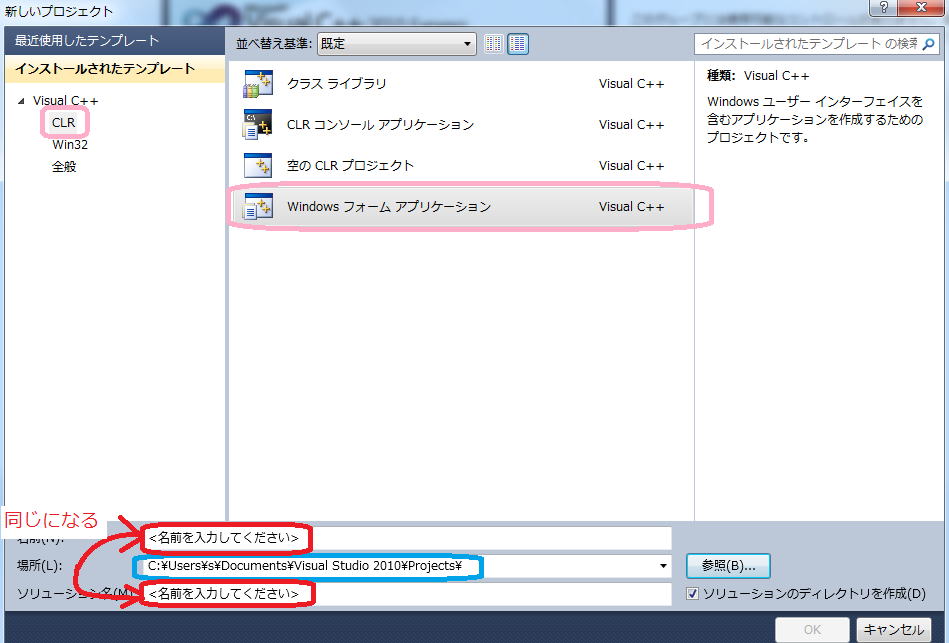Click Visual C++ label in Windows フォーム row
949x643 pixels.
(x=631, y=206)
